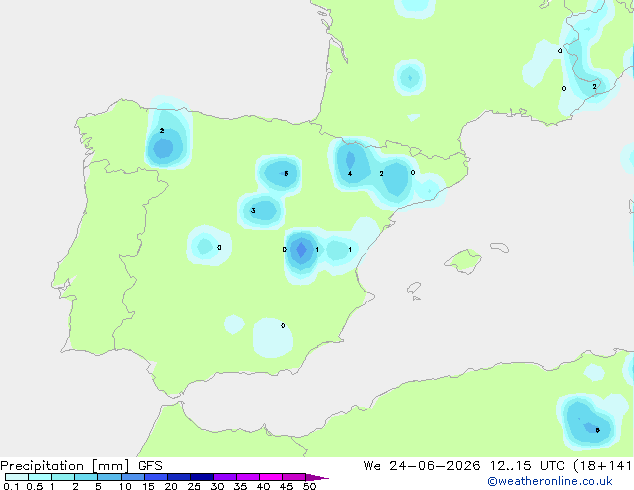The width and height of the screenshot is (634, 490).
Task: Select the 2 to 5 mm legend color
Action: pyautogui.click(x=86, y=477)
